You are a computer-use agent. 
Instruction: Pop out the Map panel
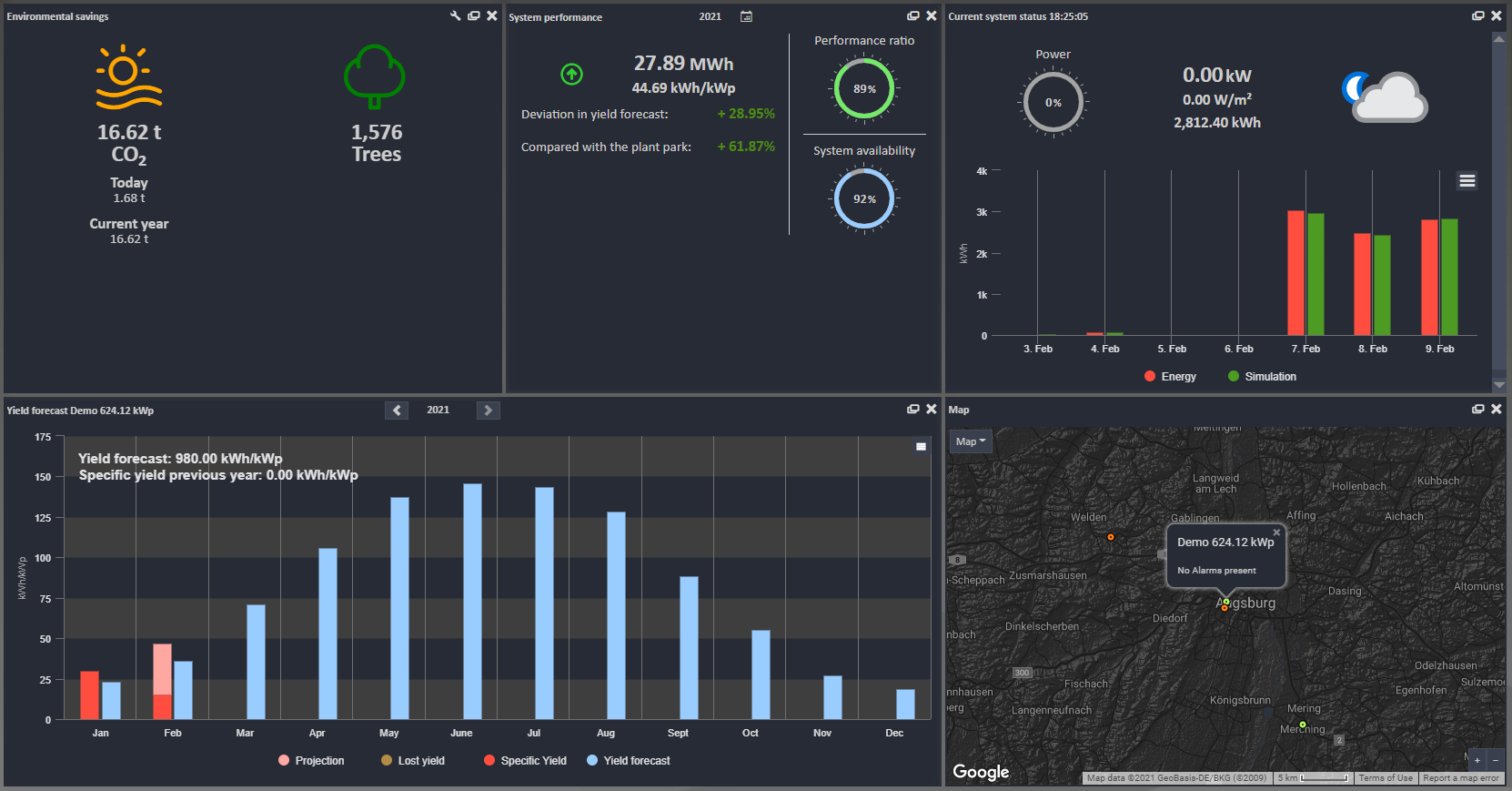coord(1478,409)
